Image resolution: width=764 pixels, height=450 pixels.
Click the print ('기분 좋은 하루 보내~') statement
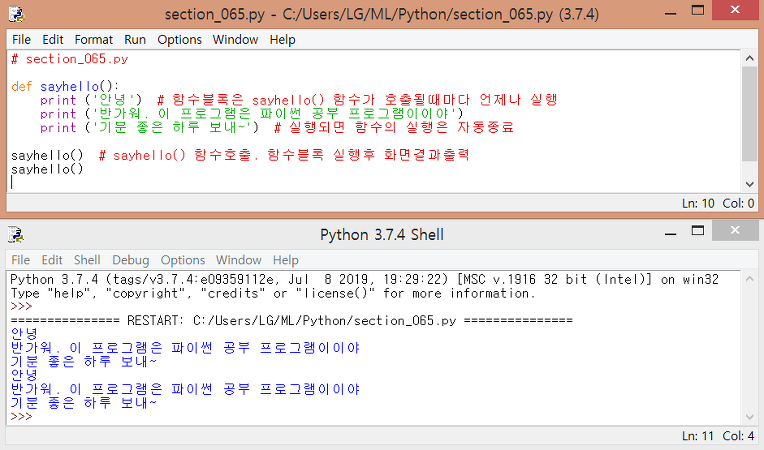click(149, 128)
